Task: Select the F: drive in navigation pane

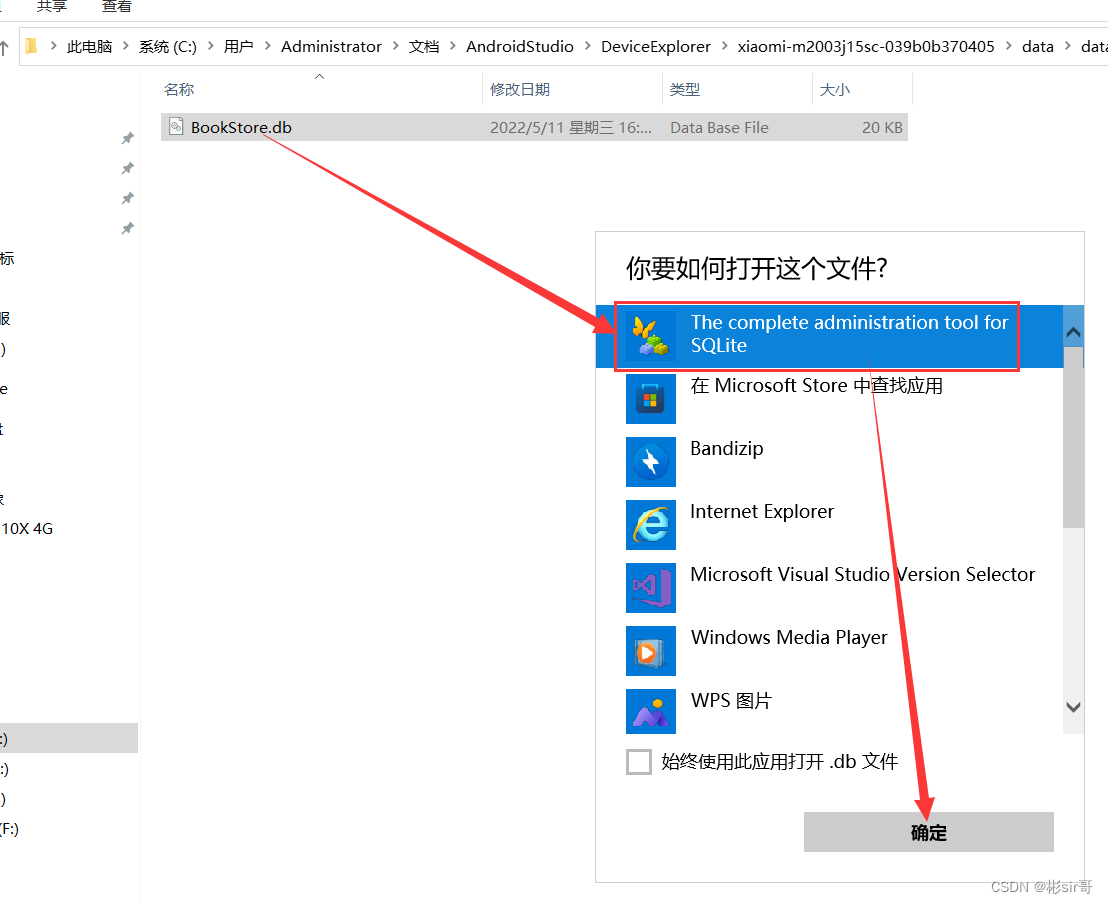Action: tap(9, 828)
